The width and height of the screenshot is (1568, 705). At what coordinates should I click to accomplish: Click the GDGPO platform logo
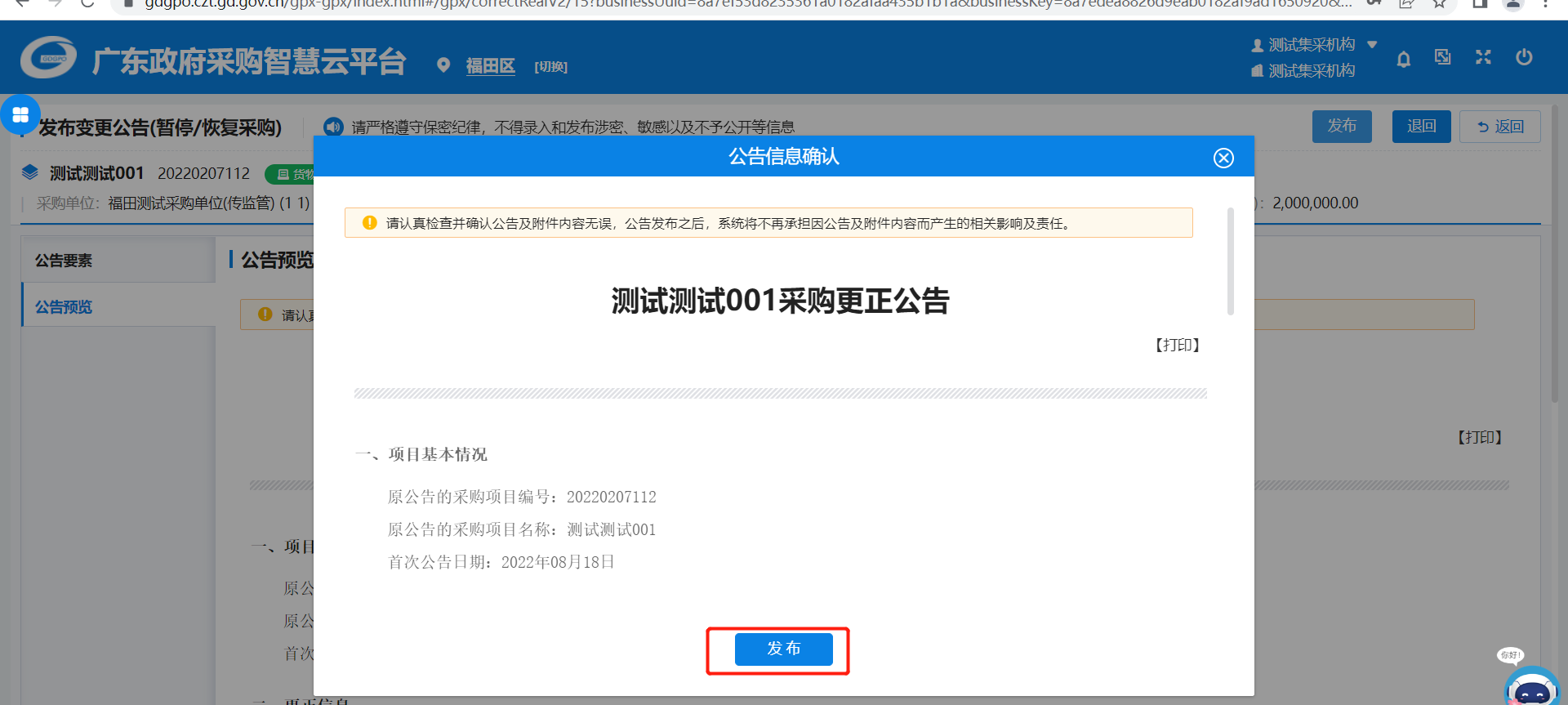[49, 58]
